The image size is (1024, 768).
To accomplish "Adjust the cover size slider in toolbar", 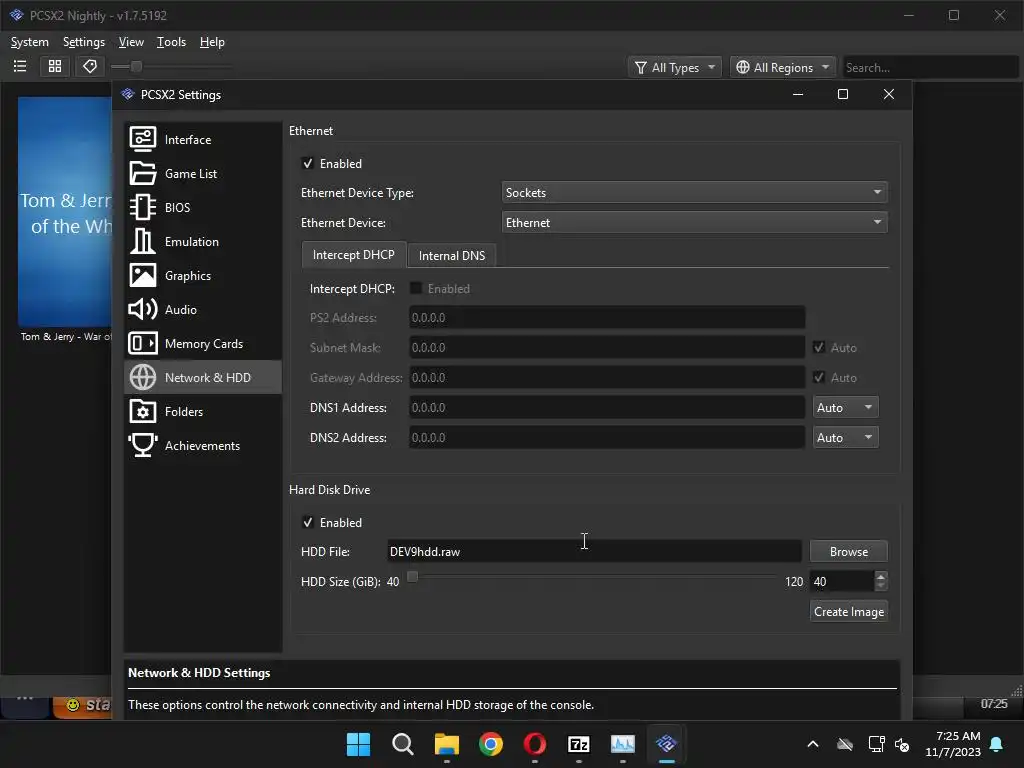I will [136, 66].
